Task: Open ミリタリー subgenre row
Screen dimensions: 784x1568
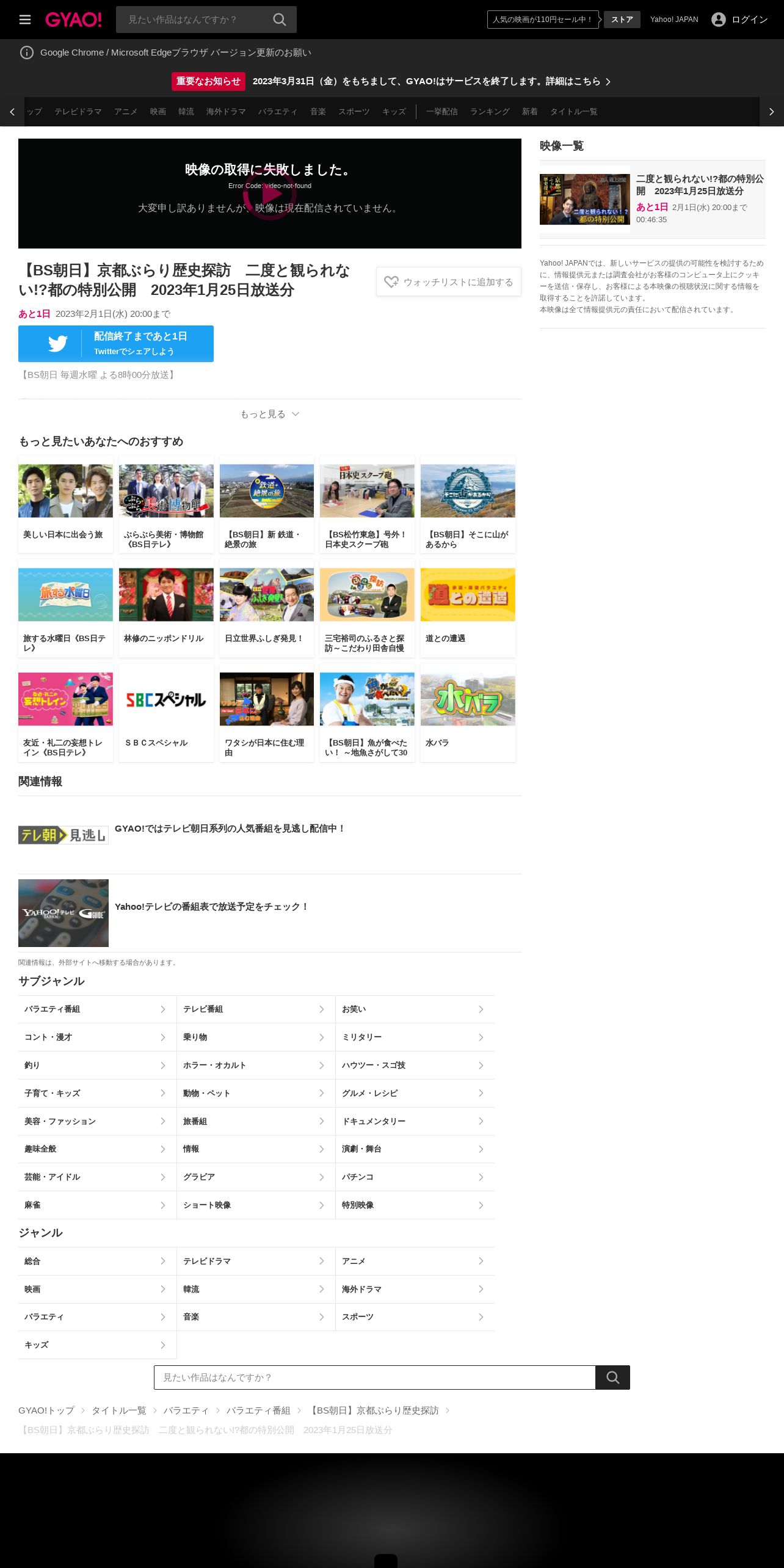Action: pos(415,1037)
